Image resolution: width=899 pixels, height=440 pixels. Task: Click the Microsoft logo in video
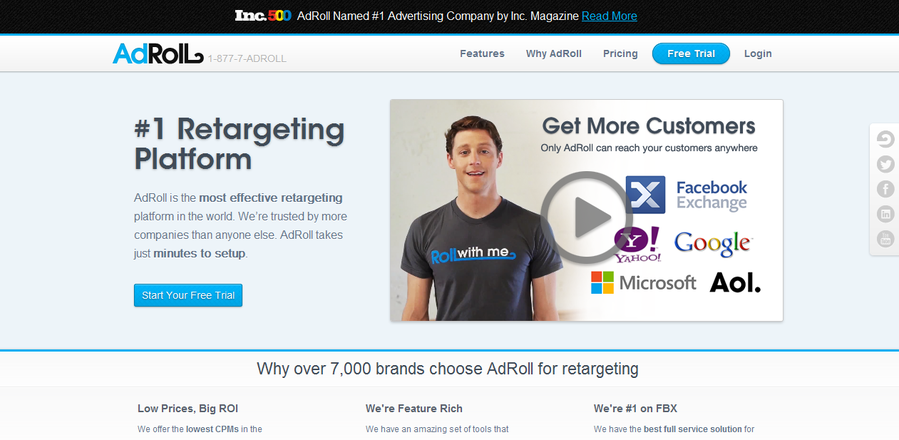(x=643, y=282)
